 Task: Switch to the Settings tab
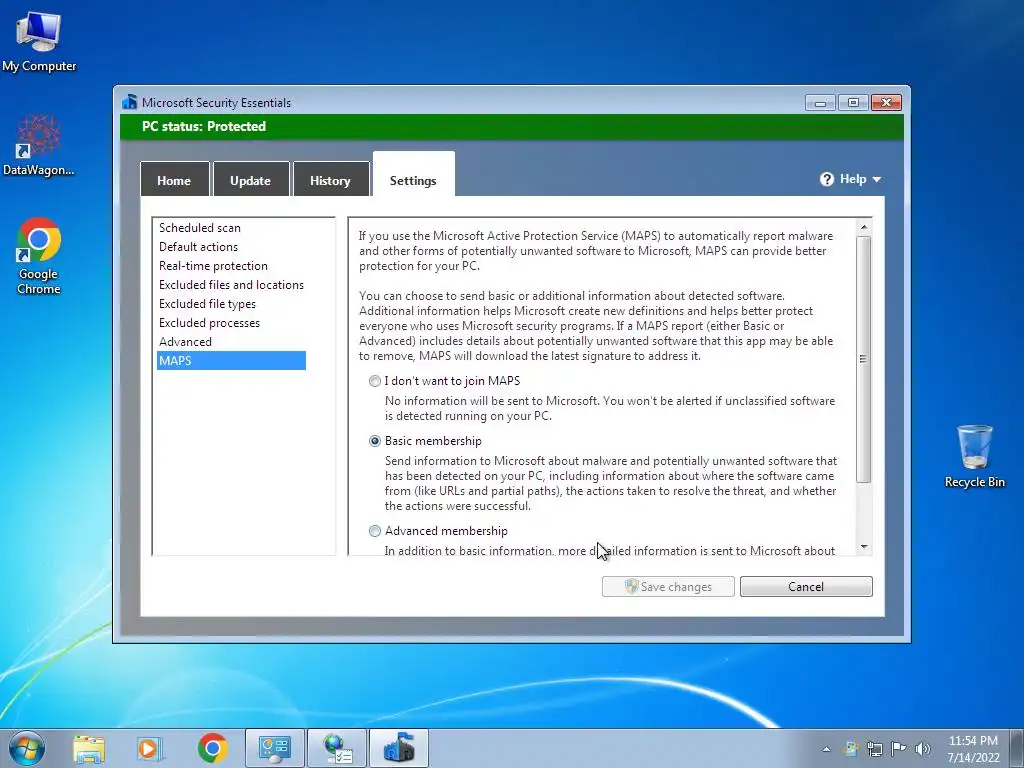pyautogui.click(x=413, y=175)
